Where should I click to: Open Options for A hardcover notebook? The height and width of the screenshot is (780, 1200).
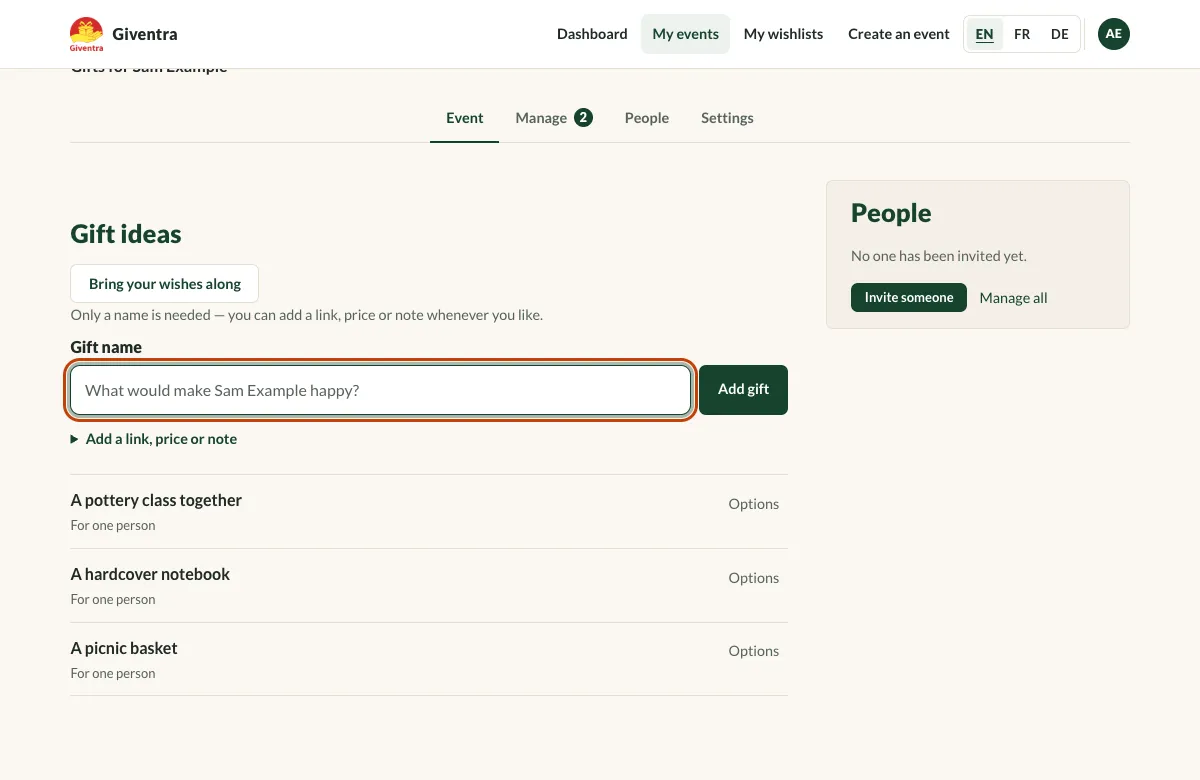tap(753, 578)
